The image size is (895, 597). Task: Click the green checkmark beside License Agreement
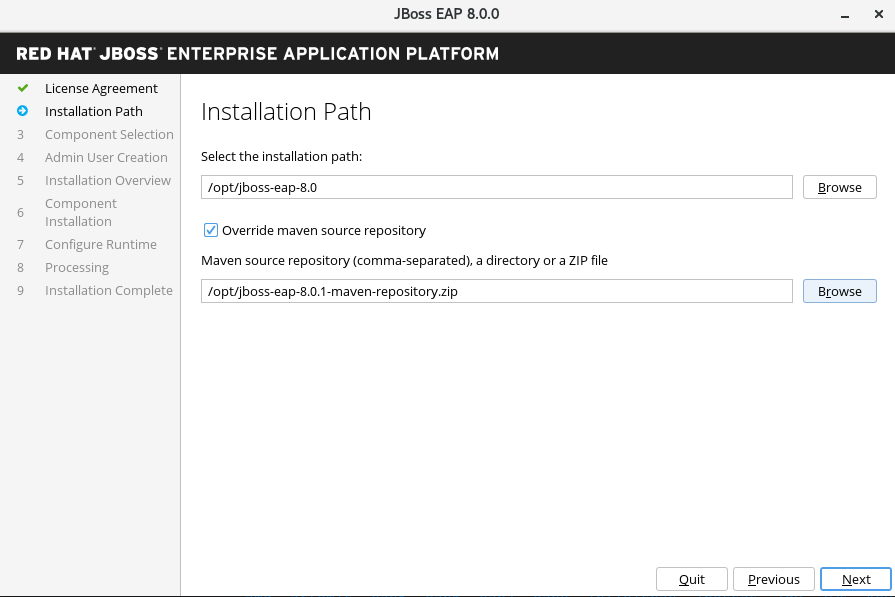(x=21, y=88)
